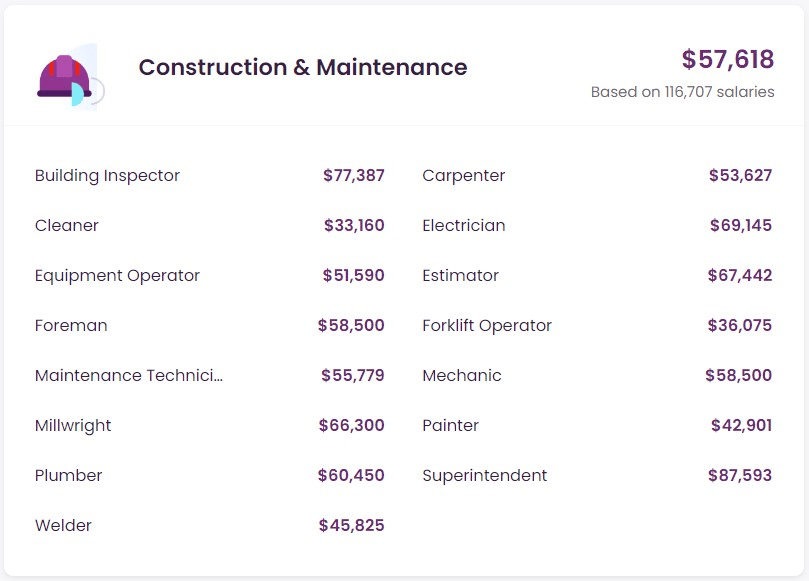
Task: Click the Forklift Operator job title
Action: tap(486, 326)
